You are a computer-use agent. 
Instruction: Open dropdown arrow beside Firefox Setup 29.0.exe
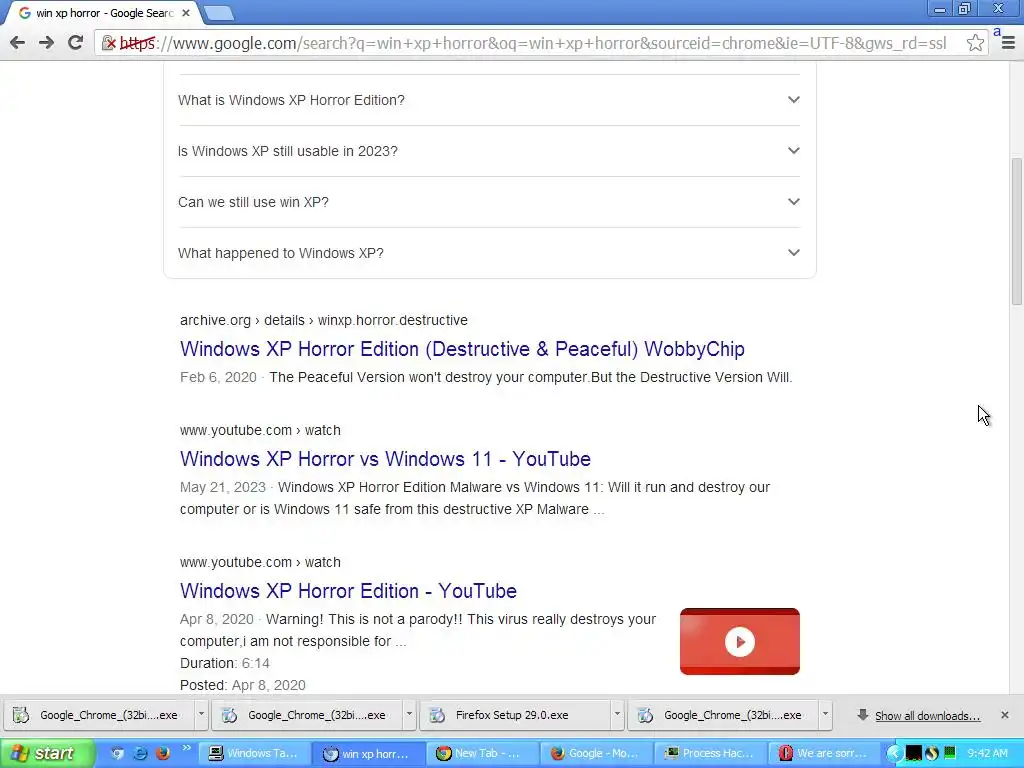pos(617,714)
